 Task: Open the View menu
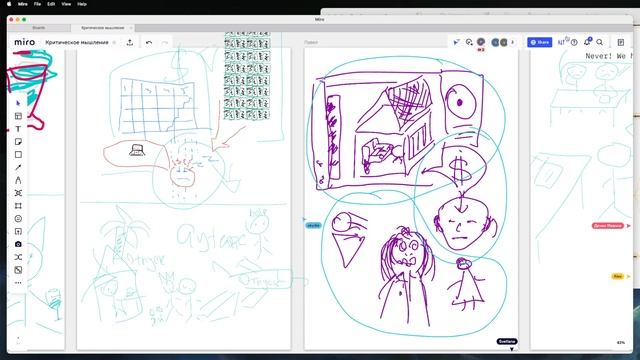tap(66, 4)
